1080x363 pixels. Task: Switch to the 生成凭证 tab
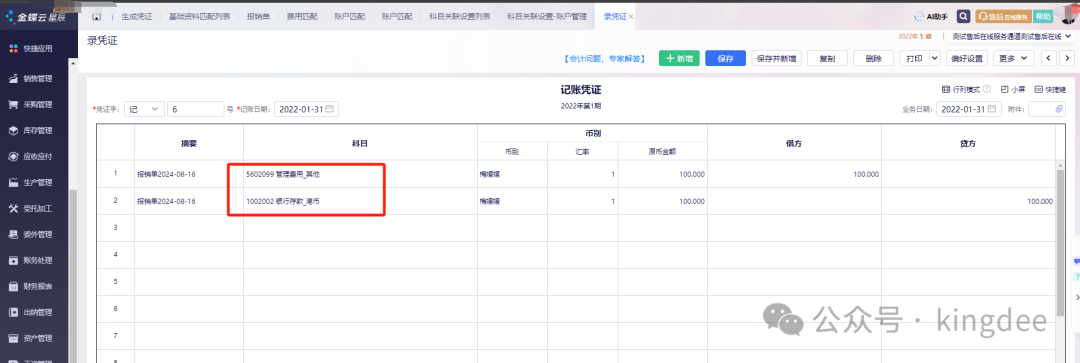click(136, 16)
